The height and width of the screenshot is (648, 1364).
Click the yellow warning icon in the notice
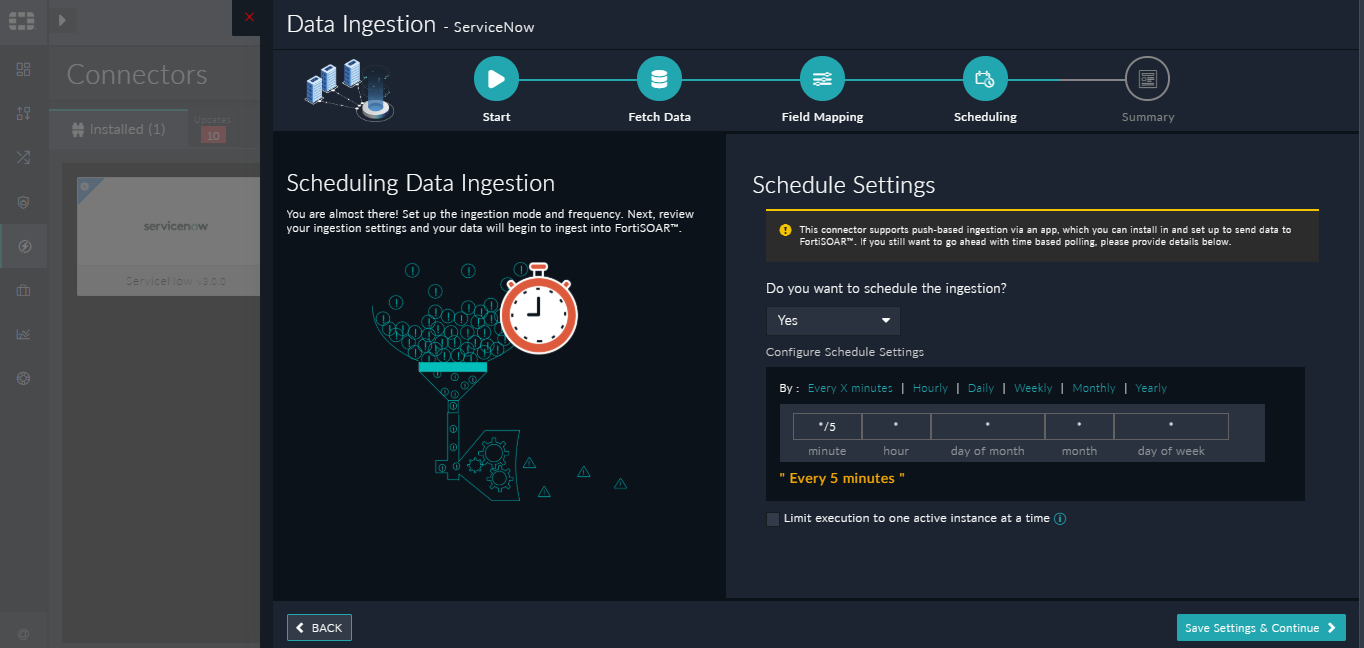click(x=785, y=230)
